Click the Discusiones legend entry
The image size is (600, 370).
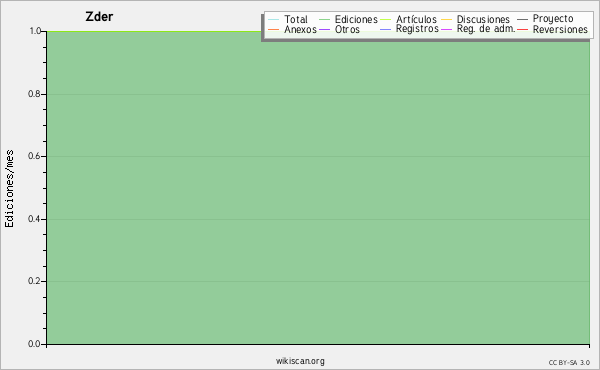pos(475,19)
